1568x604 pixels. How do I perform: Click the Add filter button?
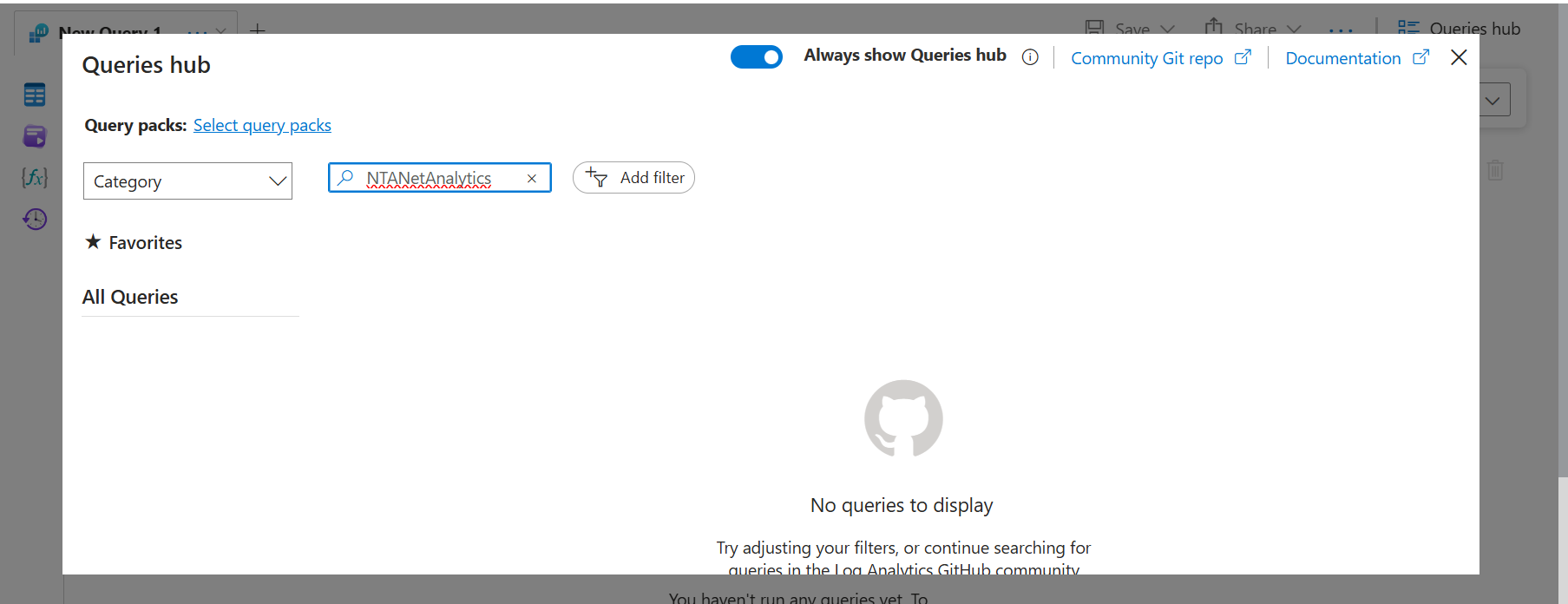[x=633, y=178]
